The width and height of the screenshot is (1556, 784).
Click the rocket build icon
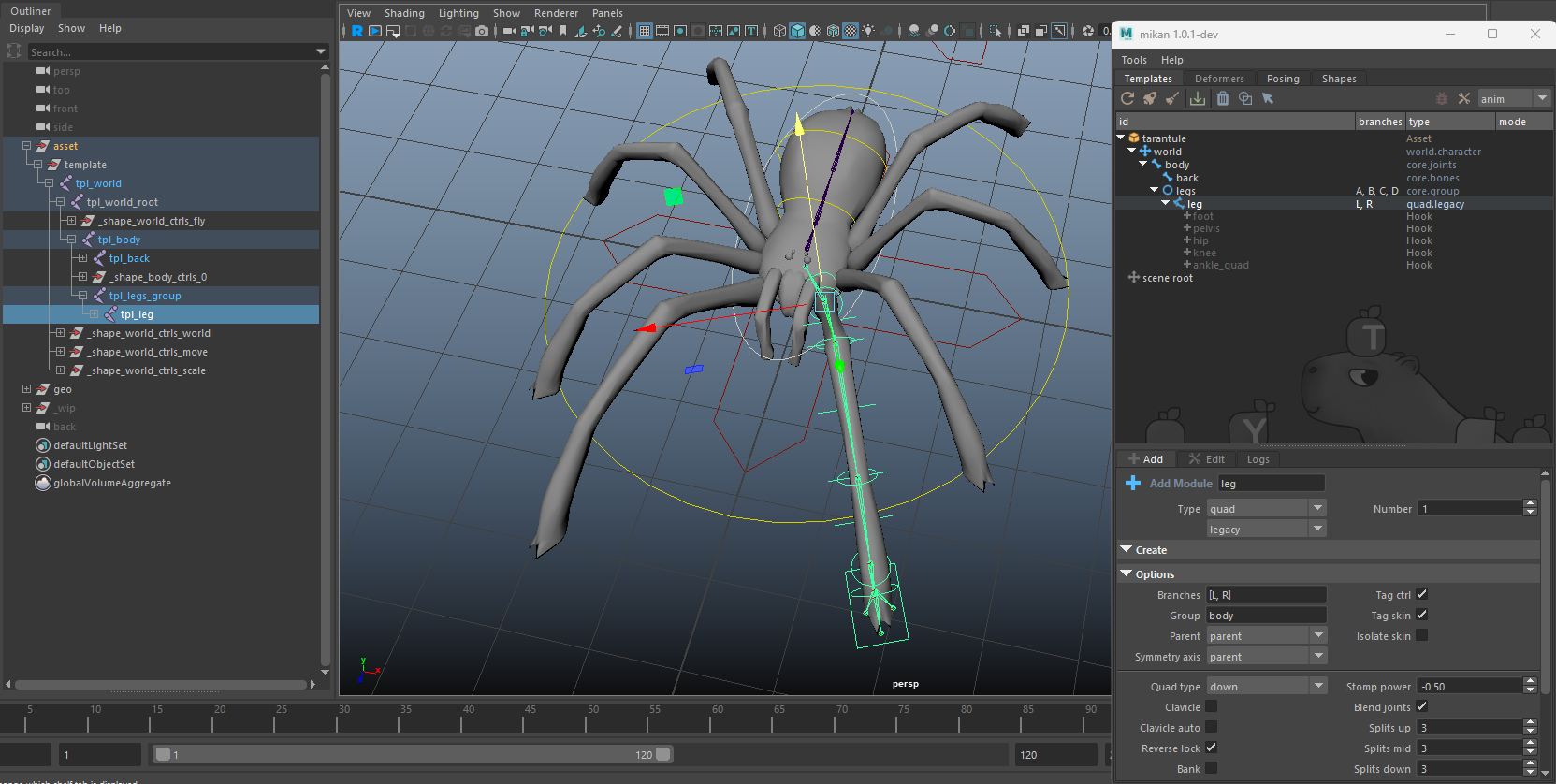pyautogui.click(x=1150, y=98)
